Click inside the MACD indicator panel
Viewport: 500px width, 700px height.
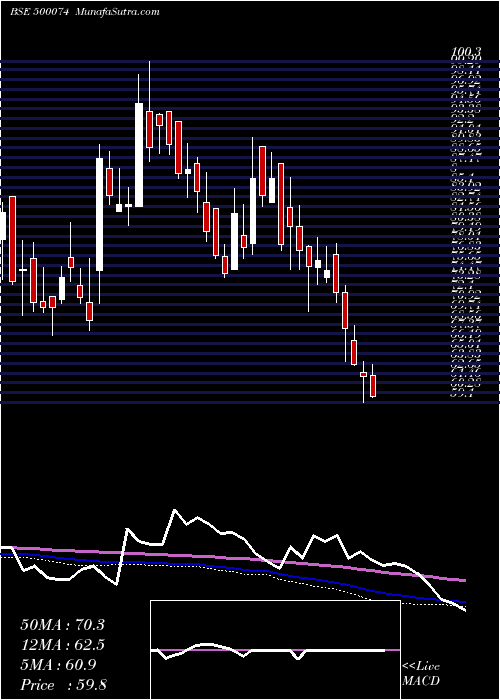click(x=275, y=650)
